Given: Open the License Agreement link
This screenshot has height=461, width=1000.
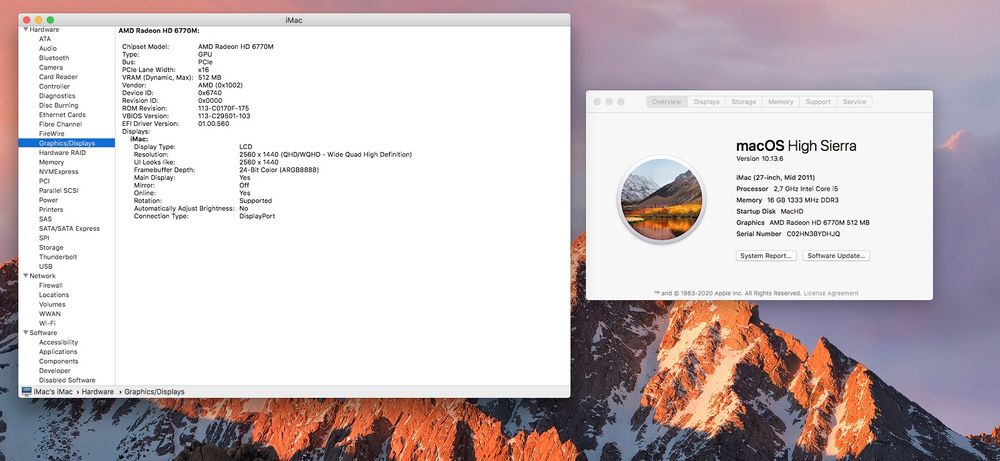Looking at the screenshot, I should coord(831,293).
